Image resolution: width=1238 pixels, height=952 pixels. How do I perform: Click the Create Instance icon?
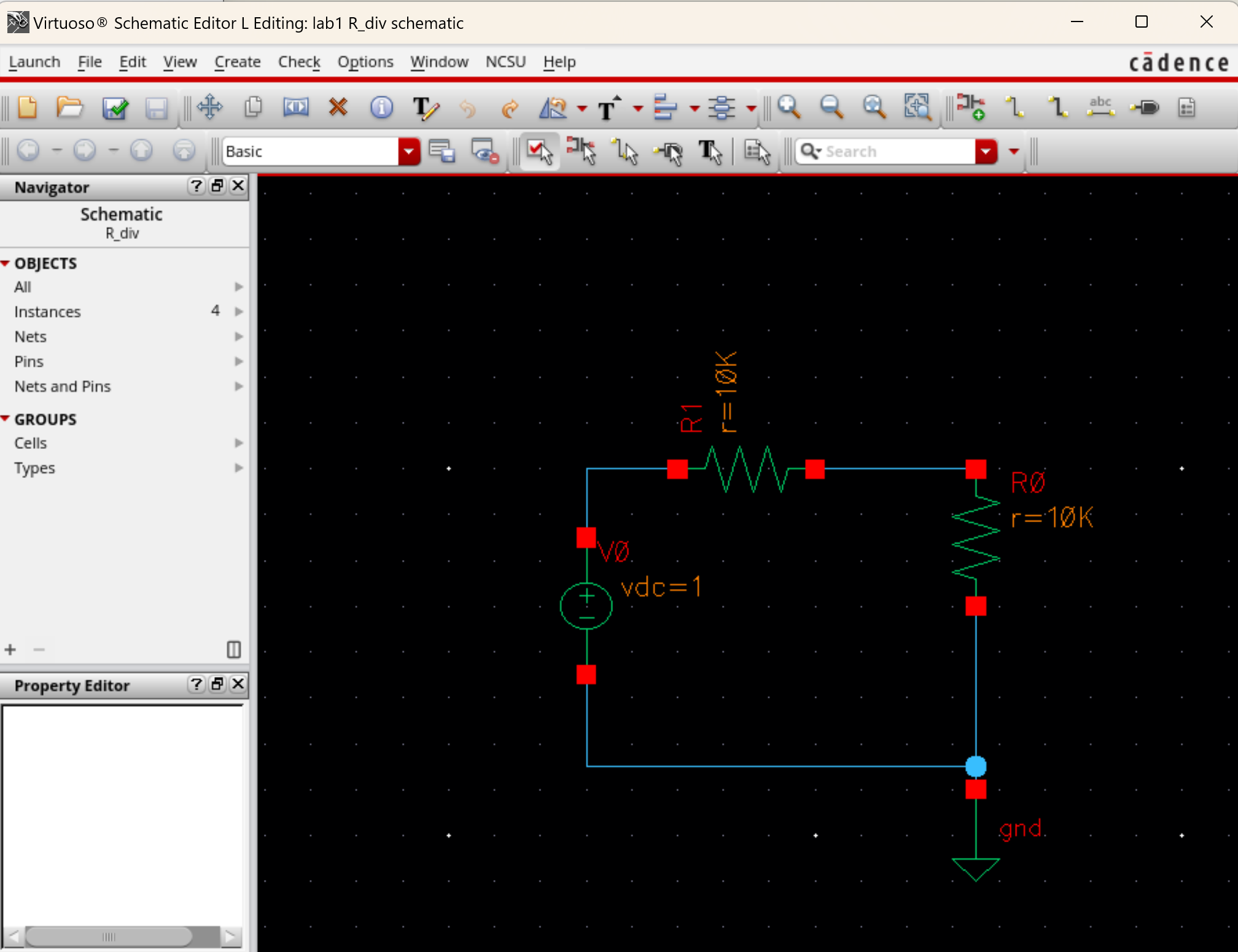971,107
